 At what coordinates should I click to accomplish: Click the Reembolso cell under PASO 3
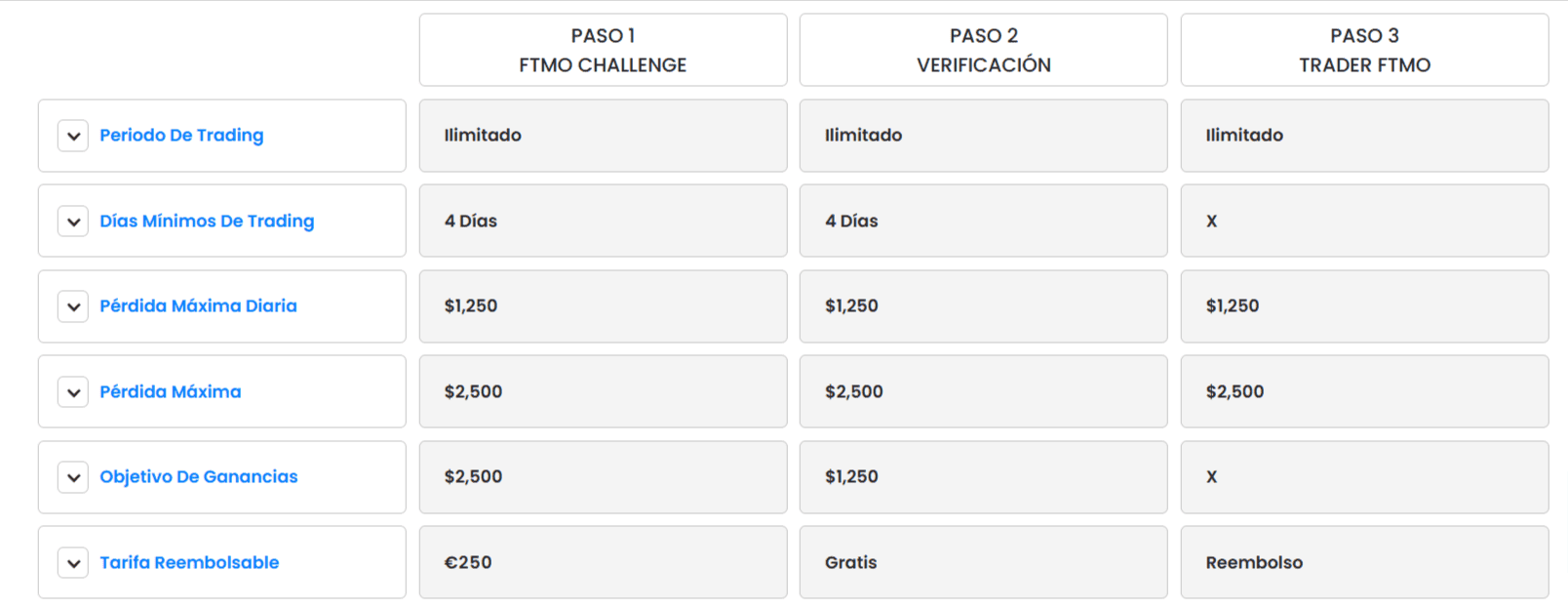pos(1364,562)
